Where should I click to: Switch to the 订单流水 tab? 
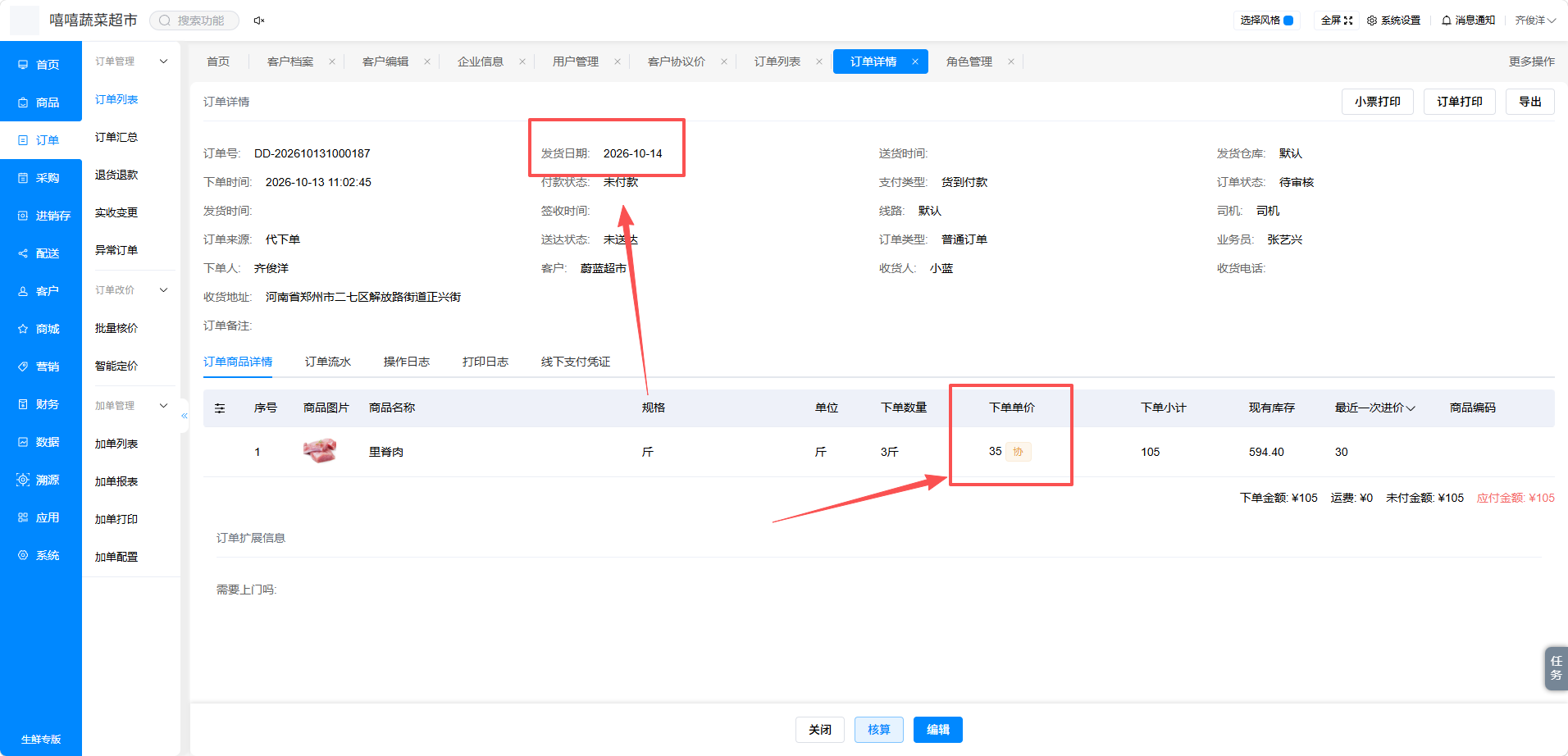click(x=328, y=362)
